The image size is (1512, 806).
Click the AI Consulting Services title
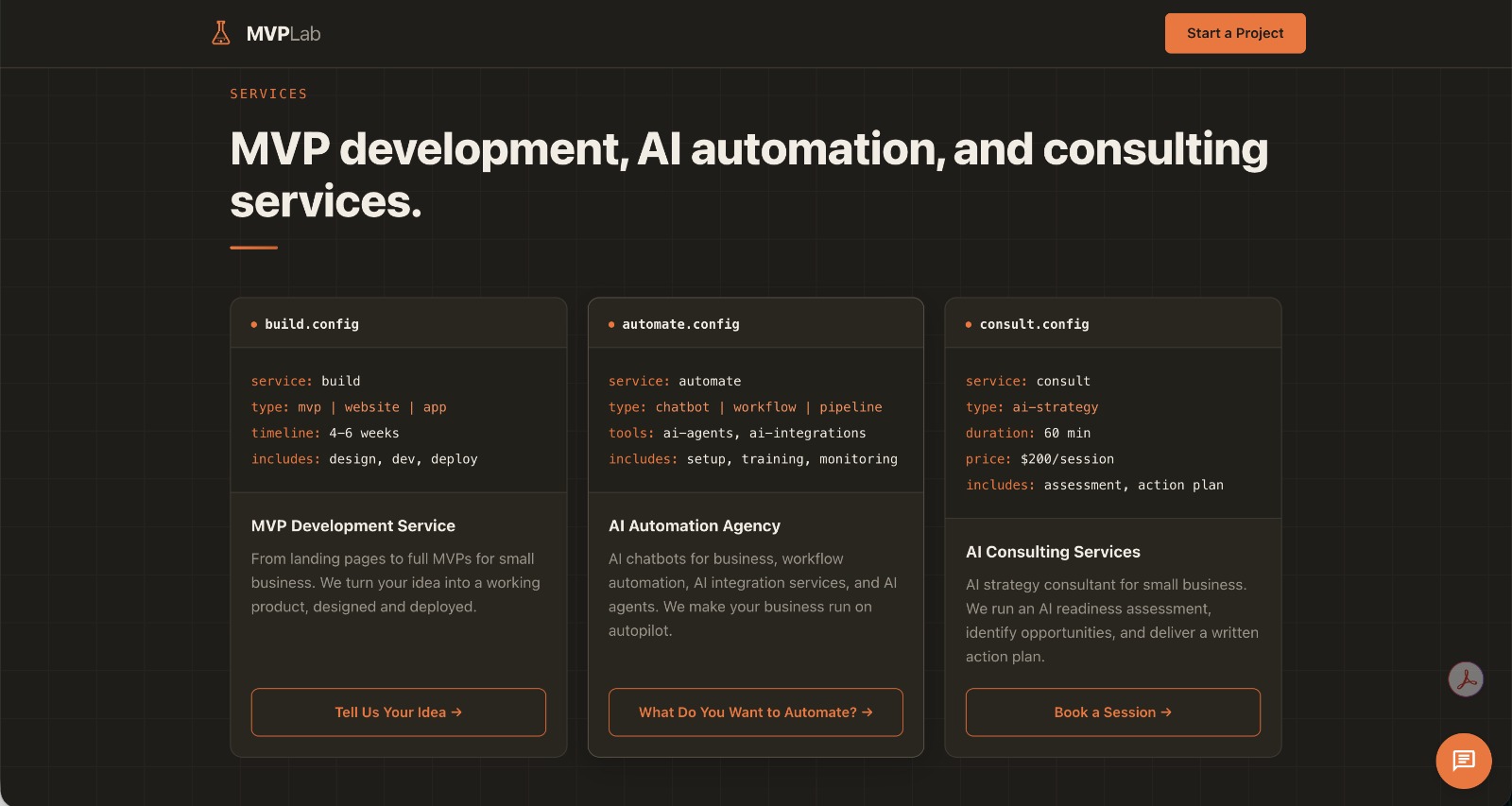pos(1052,552)
